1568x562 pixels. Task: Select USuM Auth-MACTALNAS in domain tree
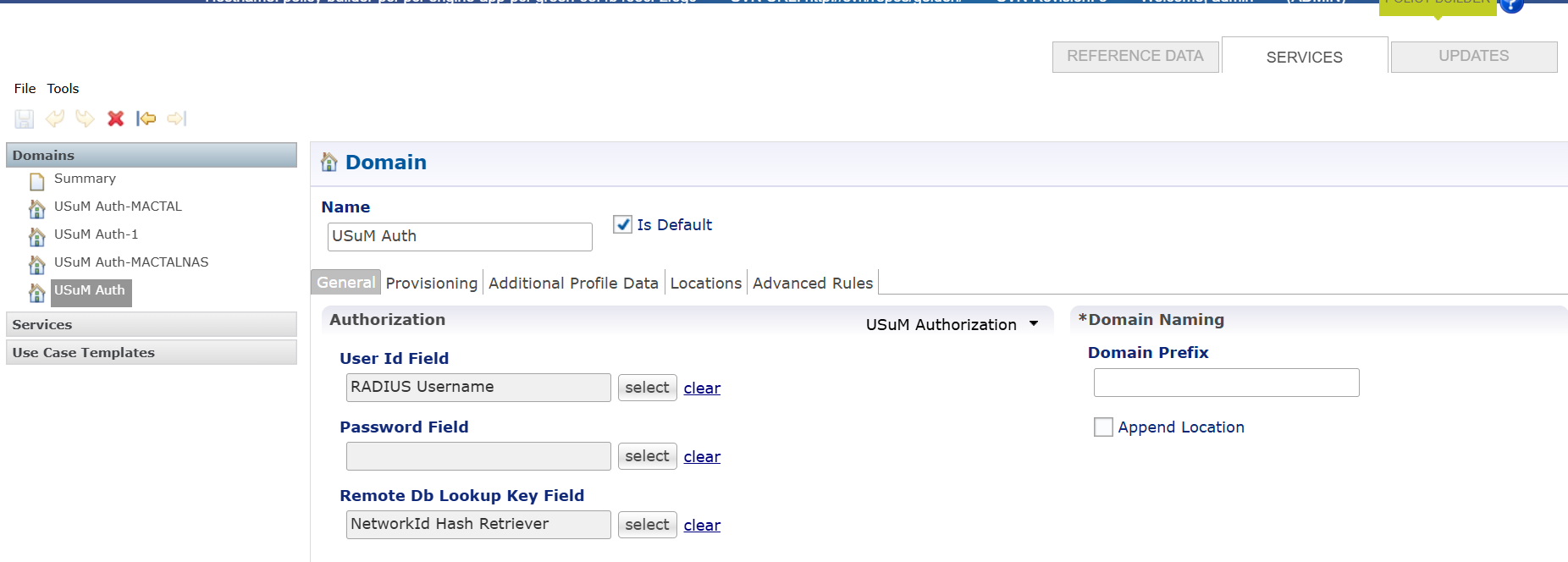(x=131, y=262)
